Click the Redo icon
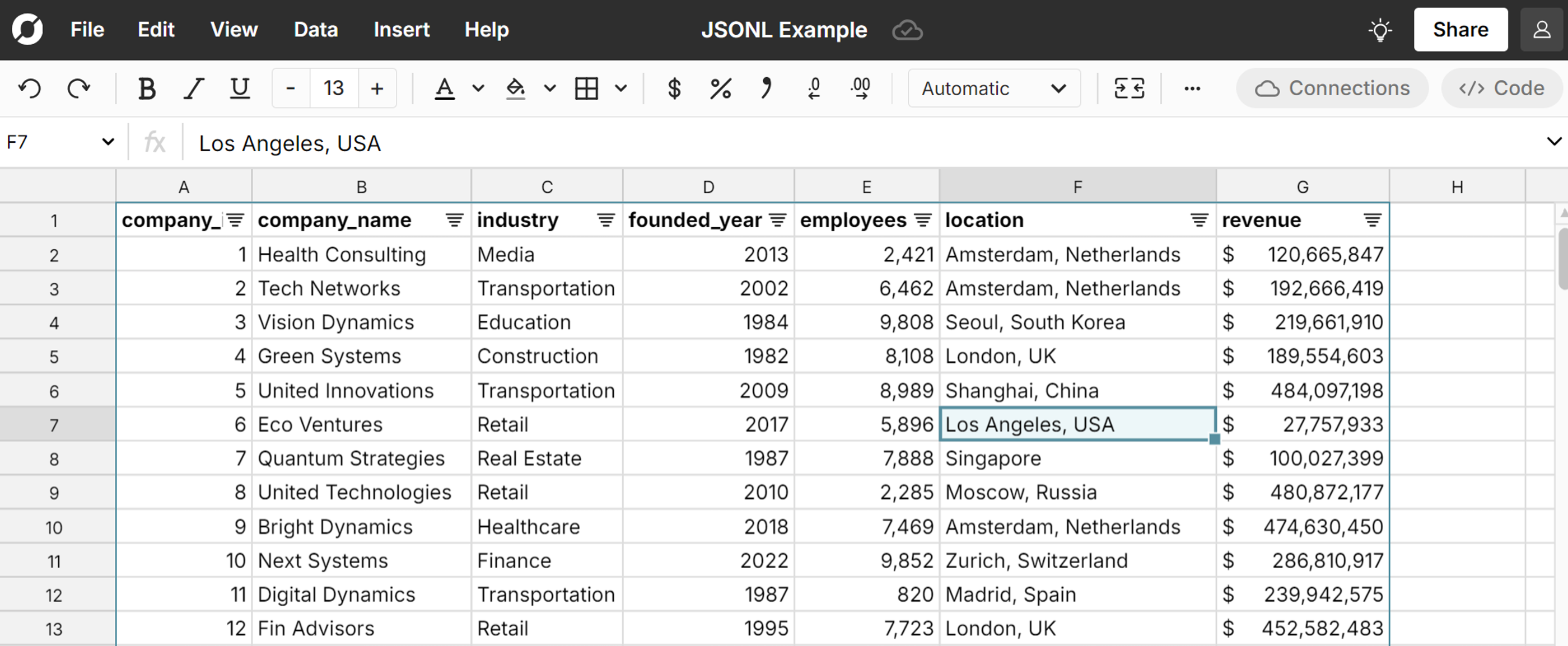The height and width of the screenshot is (646, 1568). (x=78, y=88)
